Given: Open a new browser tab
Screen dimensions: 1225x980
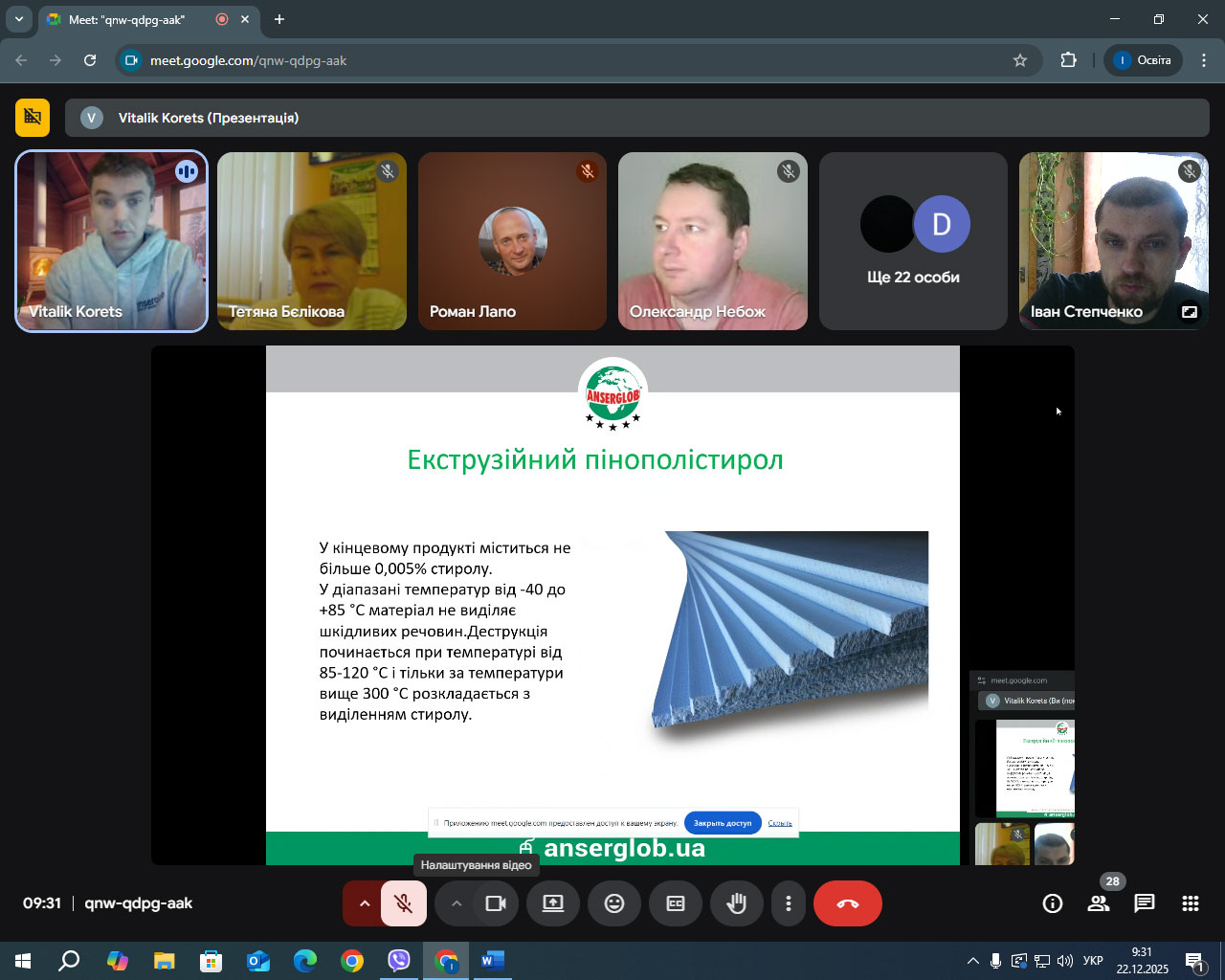Looking at the screenshot, I should tap(279, 19).
